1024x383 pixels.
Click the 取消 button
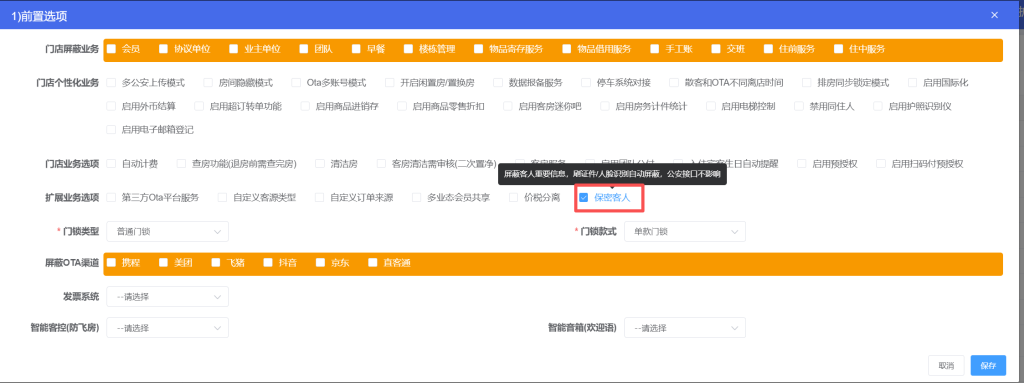946,365
